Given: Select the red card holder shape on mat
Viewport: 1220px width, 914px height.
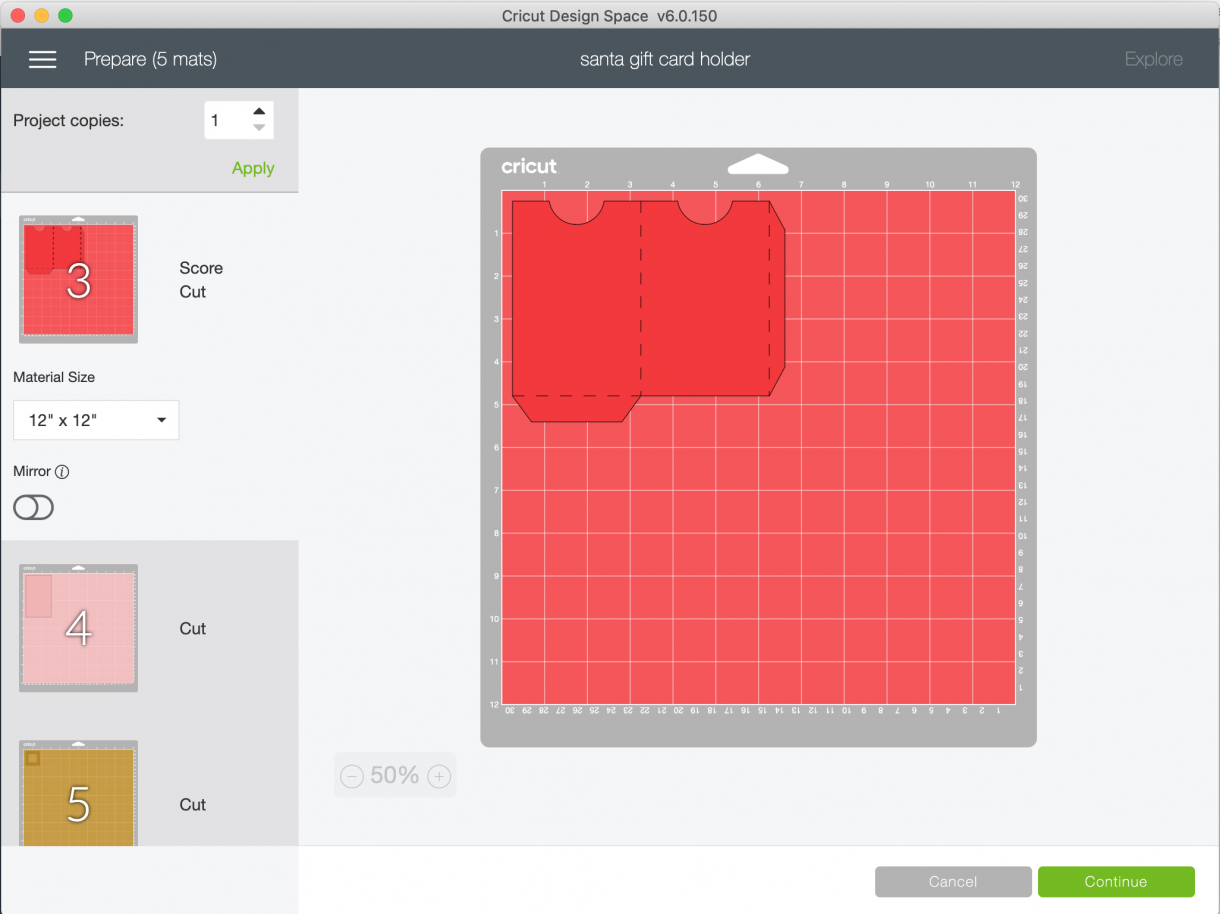Looking at the screenshot, I should (x=648, y=310).
